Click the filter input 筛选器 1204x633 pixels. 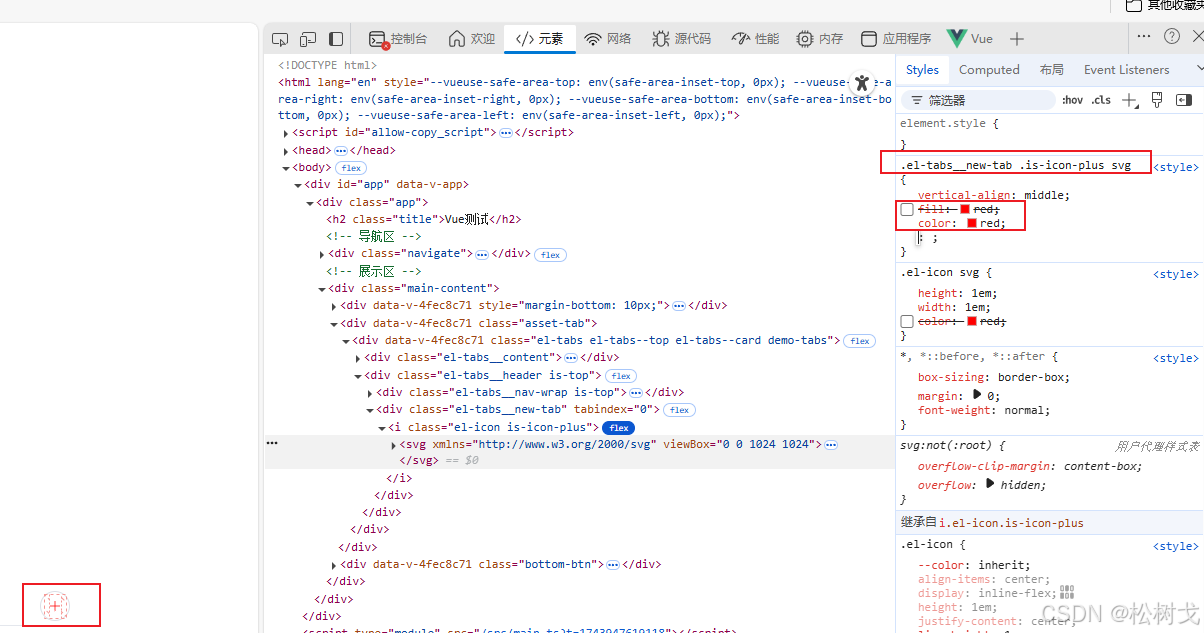pos(978,100)
